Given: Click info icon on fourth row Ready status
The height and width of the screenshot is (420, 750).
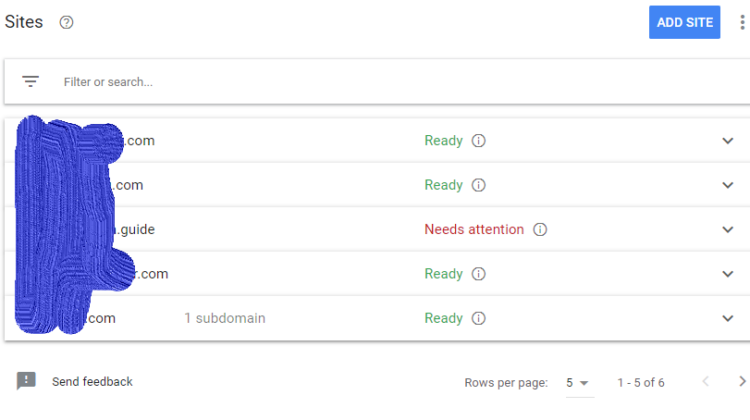Looking at the screenshot, I should click(478, 274).
